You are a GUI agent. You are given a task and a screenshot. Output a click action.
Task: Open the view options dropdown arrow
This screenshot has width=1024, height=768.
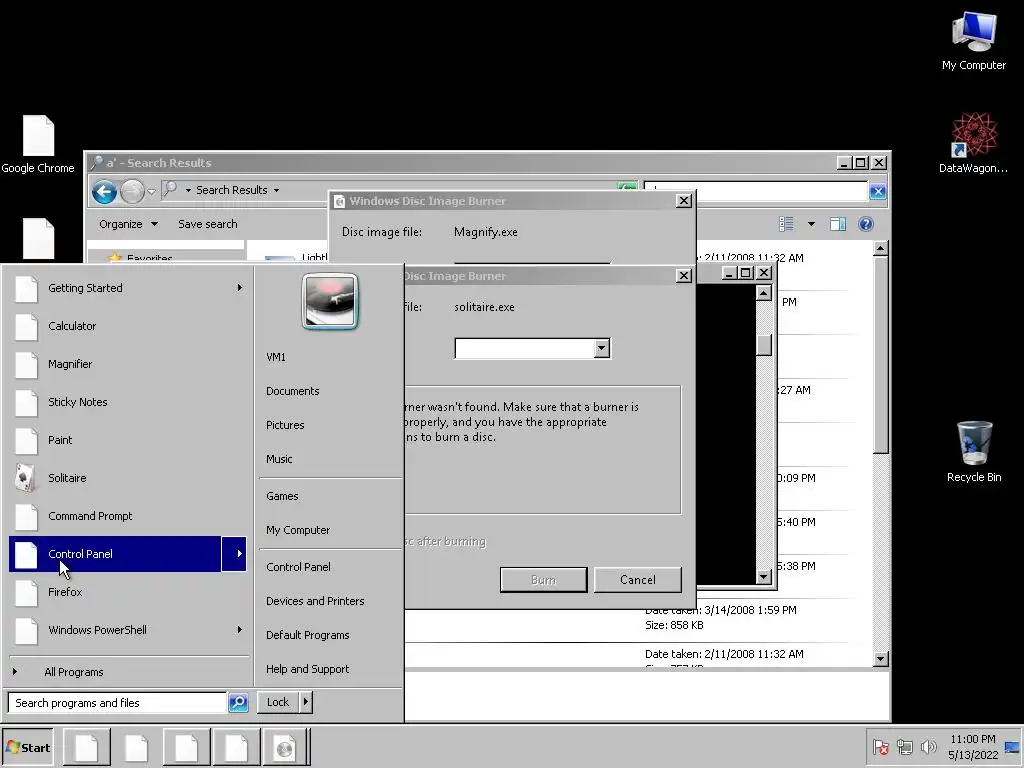[x=811, y=224]
